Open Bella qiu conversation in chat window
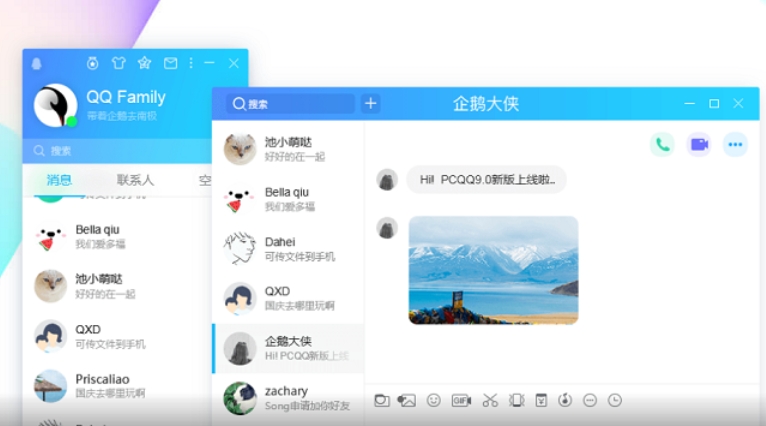 pos(288,199)
